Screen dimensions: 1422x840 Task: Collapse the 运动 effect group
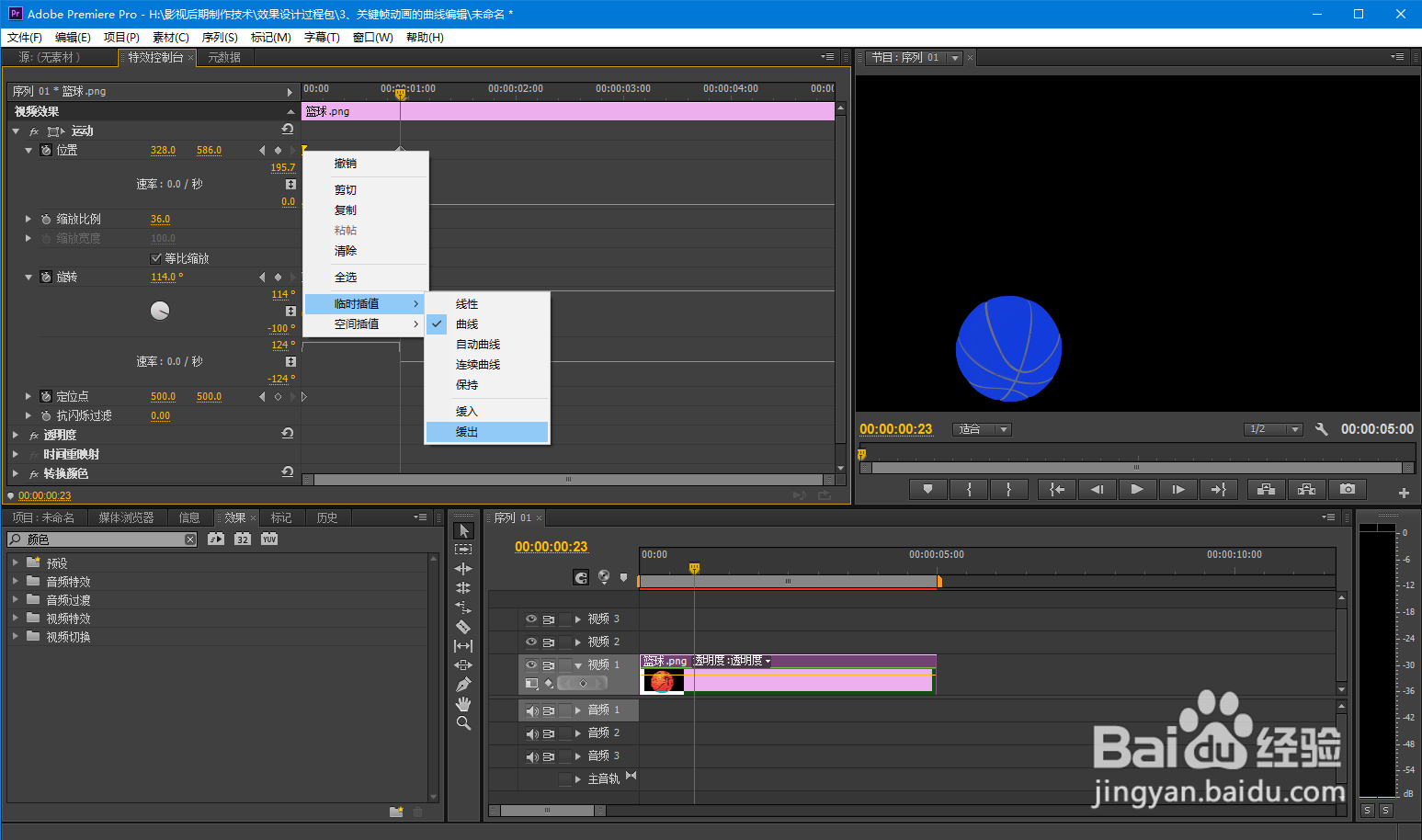[16, 131]
